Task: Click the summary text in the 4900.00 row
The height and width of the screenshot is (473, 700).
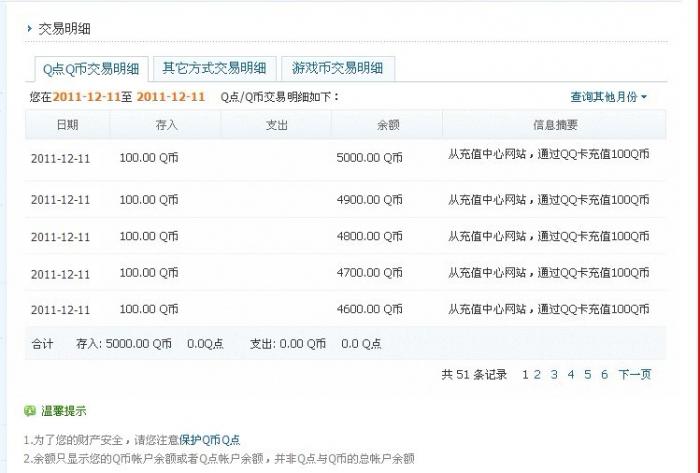Action: point(549,199)
